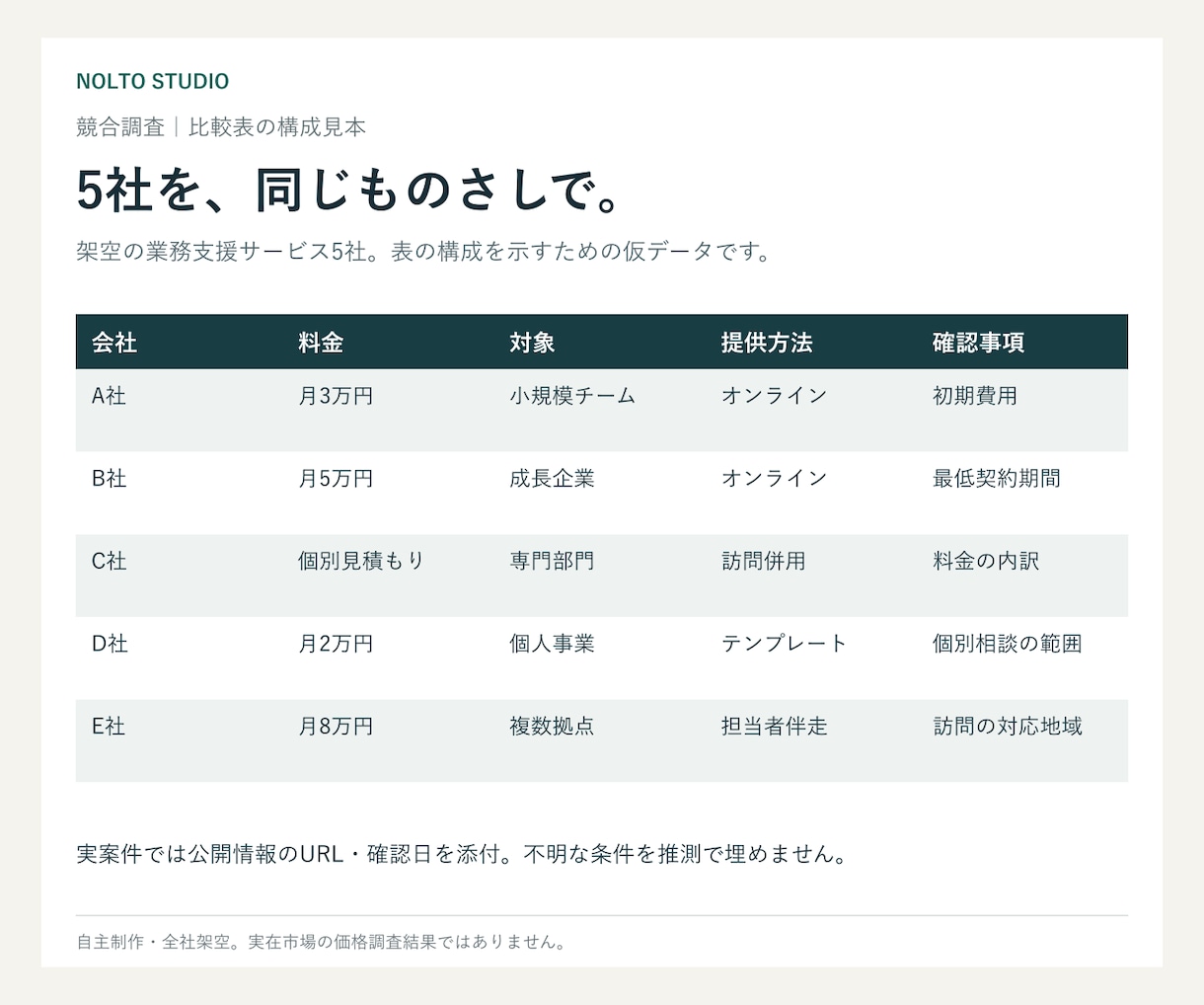
Task: Click the 対象 column header
Action: click(x=532, y=343)
